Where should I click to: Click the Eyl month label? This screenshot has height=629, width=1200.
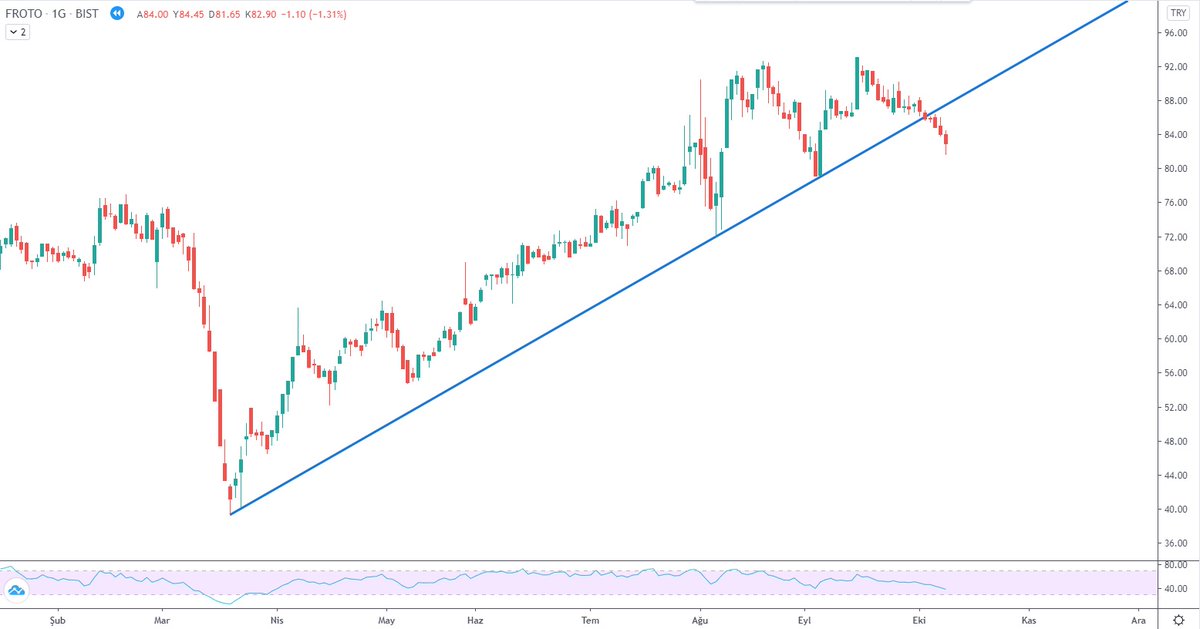tap(804, 620)
